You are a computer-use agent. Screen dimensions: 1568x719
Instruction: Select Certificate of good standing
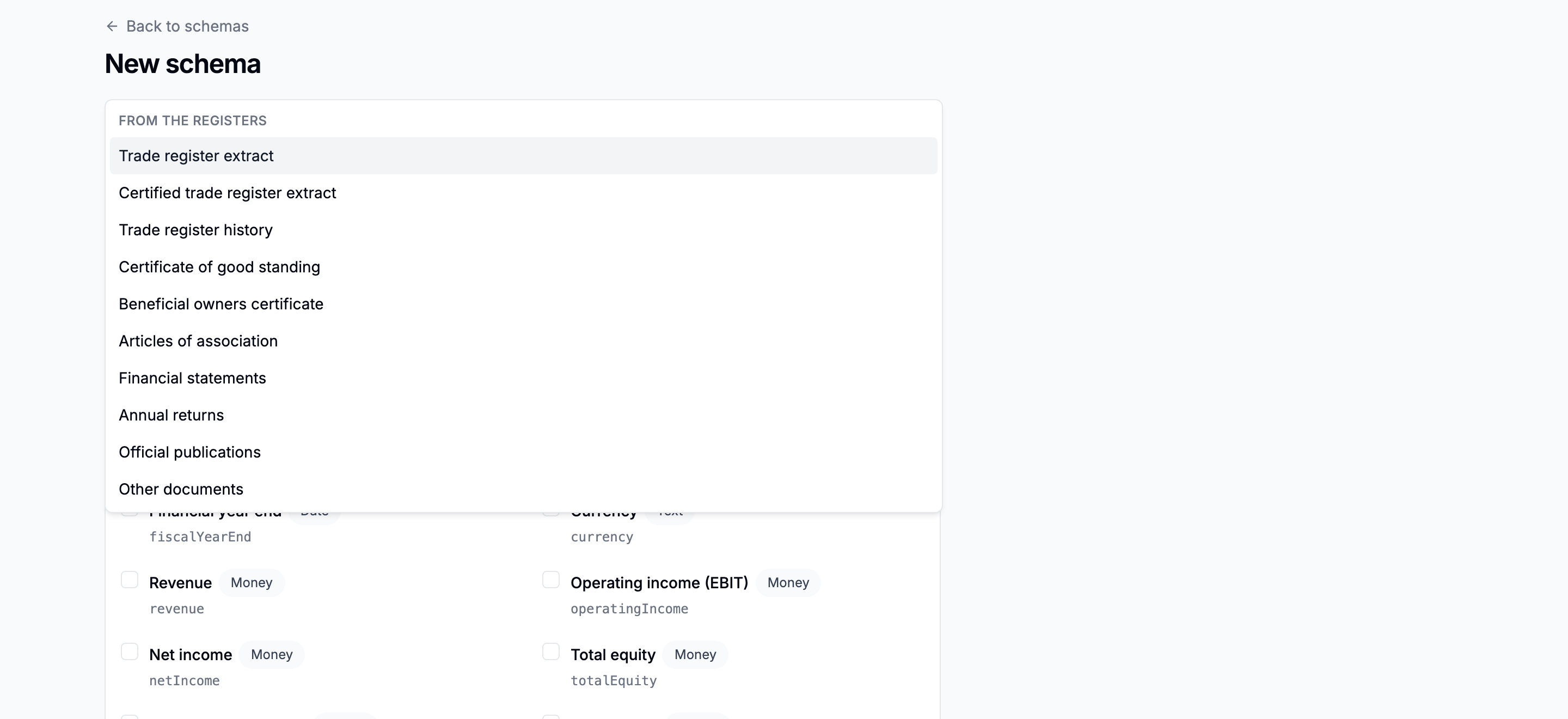[523, 267]
